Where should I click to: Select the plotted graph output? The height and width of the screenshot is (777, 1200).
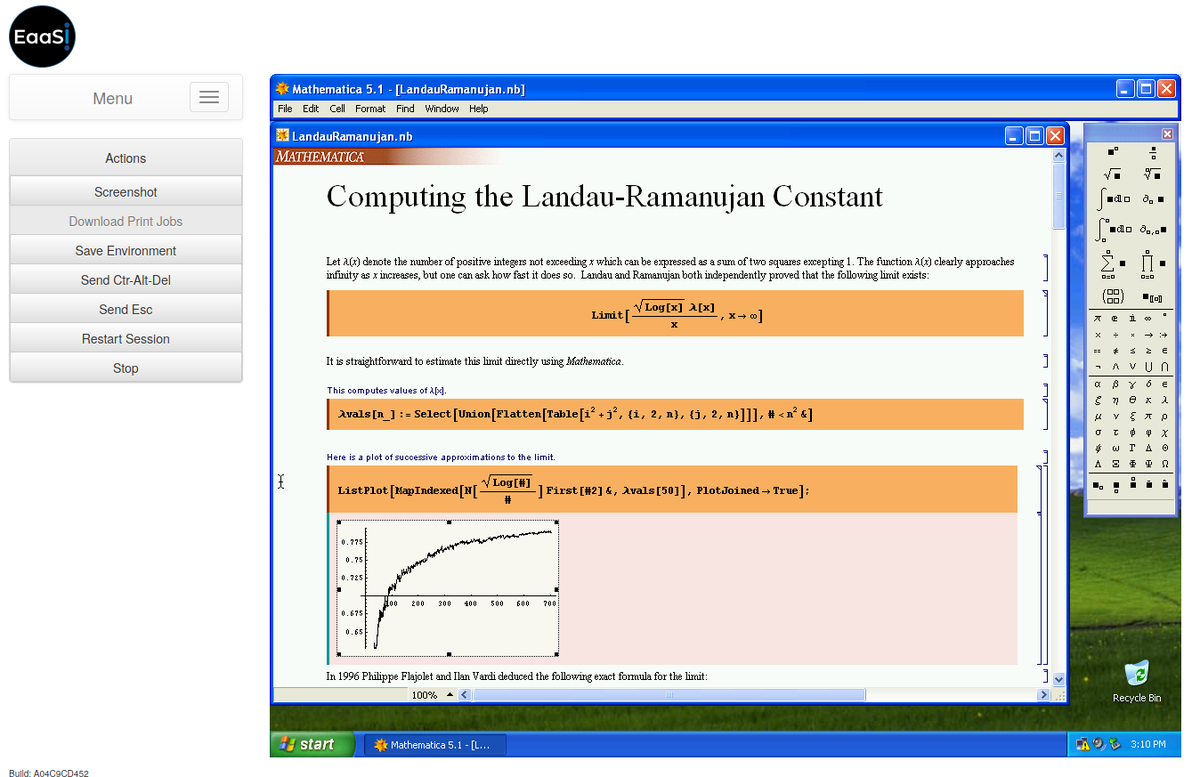click(447, 588)
